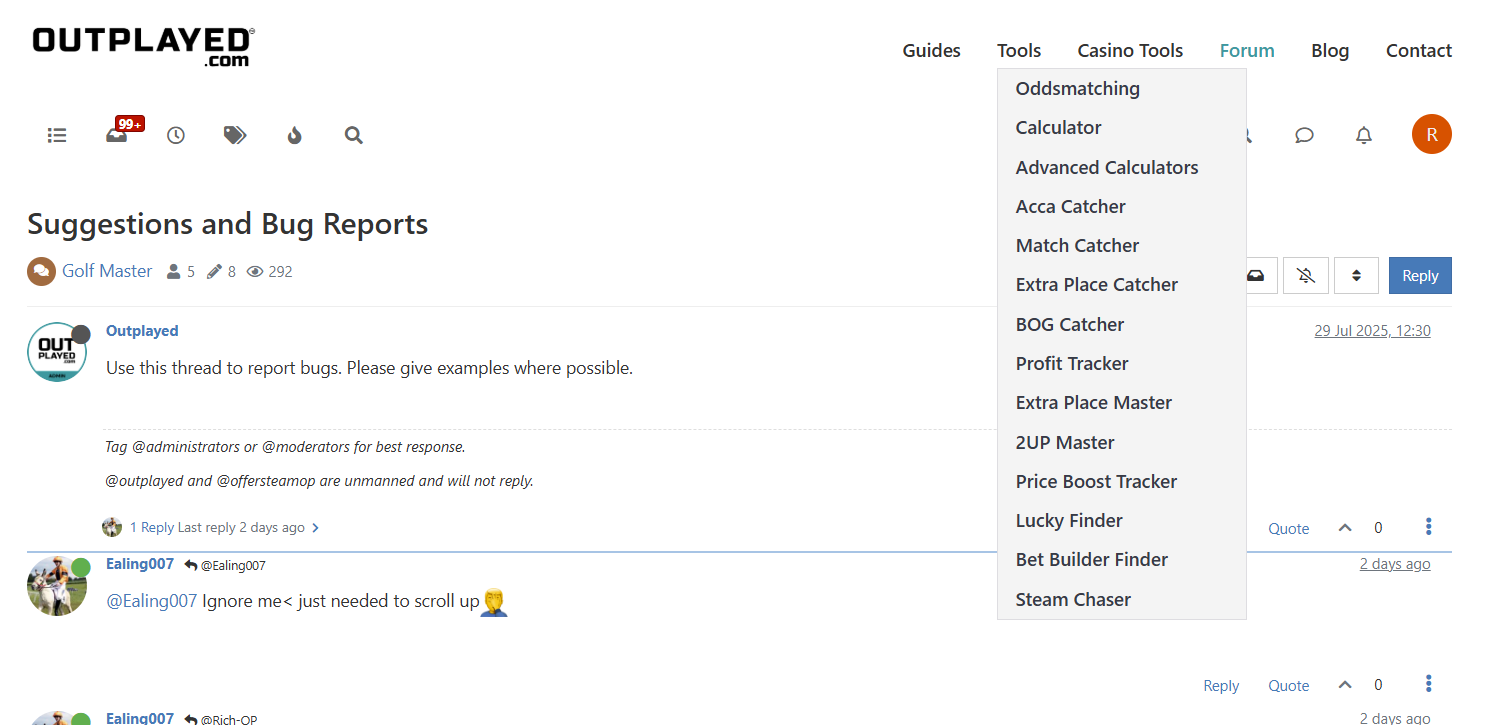View recent topics via clock icon
The image size is (1491, 725).
(176, 135)
